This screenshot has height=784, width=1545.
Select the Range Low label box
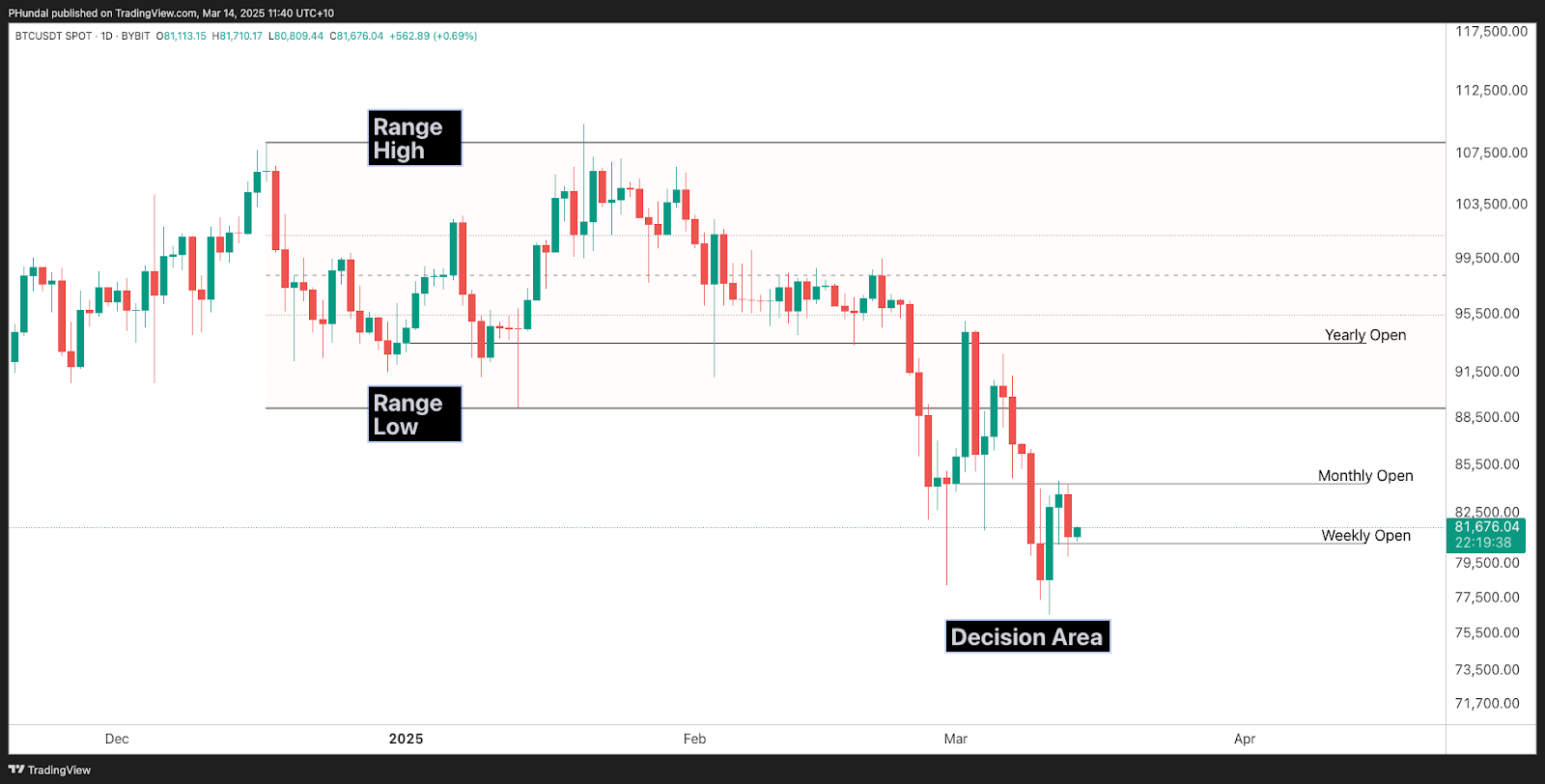(x=414, y=414)
